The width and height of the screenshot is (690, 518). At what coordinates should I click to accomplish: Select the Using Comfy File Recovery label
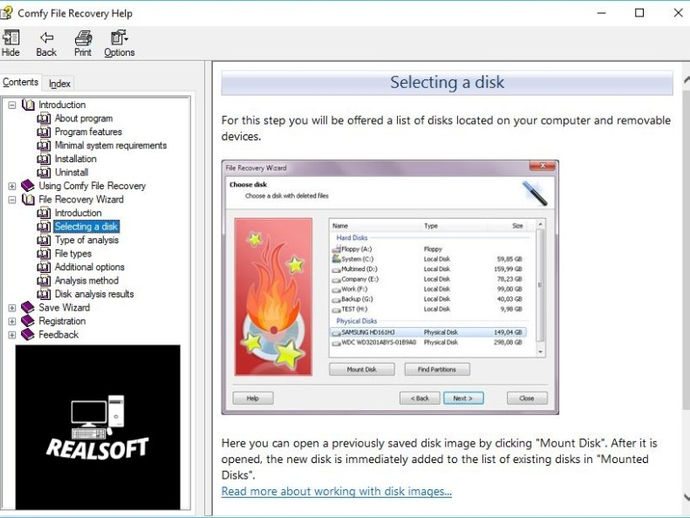pos(92,186)
